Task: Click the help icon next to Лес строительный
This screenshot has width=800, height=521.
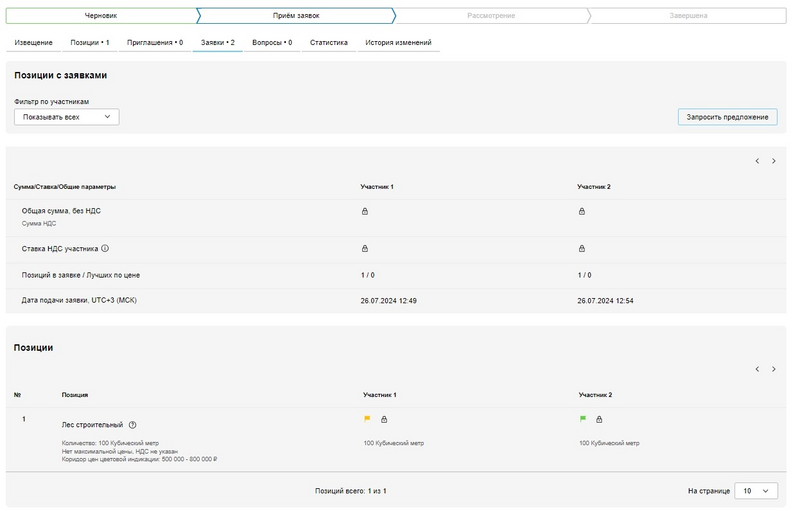Action: point(133,425)
